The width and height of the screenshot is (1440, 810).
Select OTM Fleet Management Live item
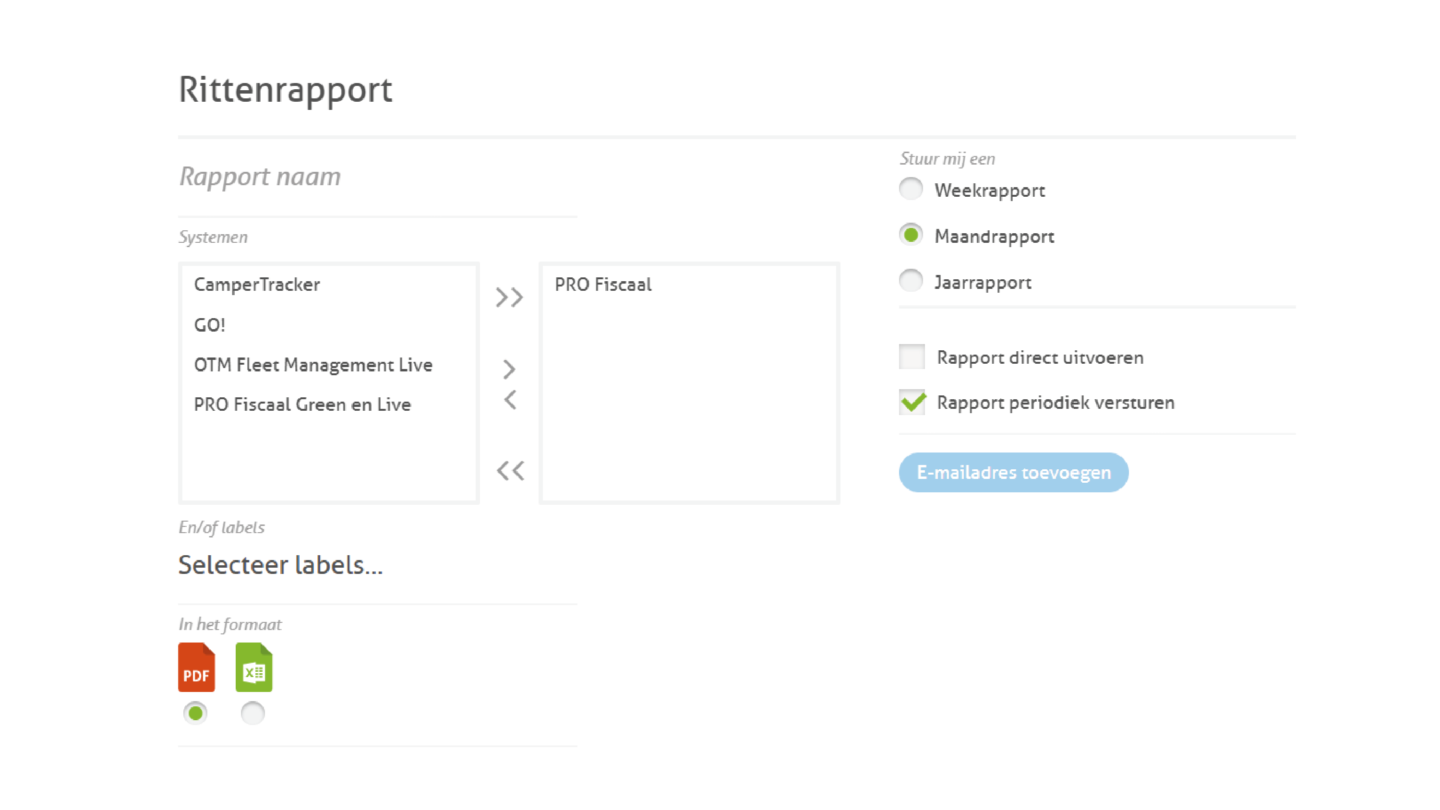click(x=313, y=365)
